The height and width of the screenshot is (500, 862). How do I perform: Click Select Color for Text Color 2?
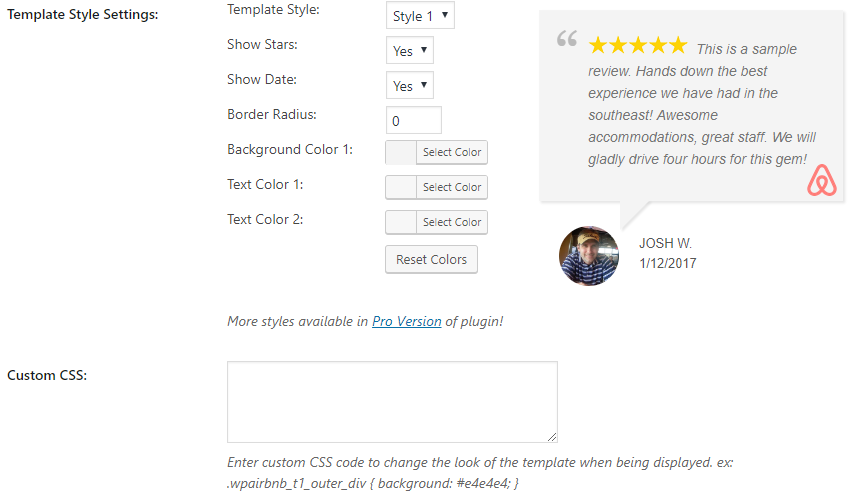click(452, 223)
